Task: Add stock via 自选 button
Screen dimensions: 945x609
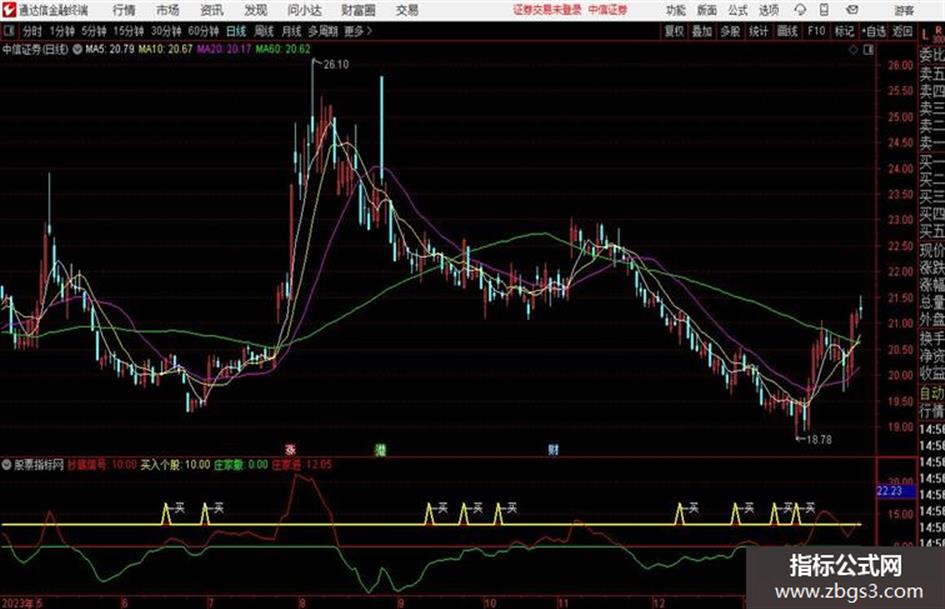Action: pyautogui.click(x=874, y=31)
